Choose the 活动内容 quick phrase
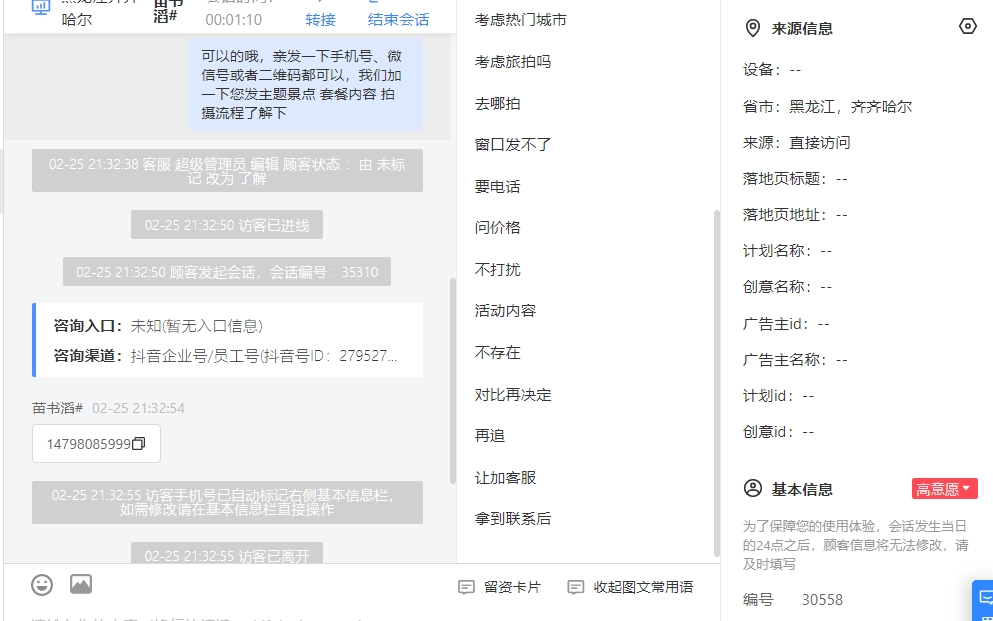The width and height of the screenshot is (993, 621). [505, 311]
